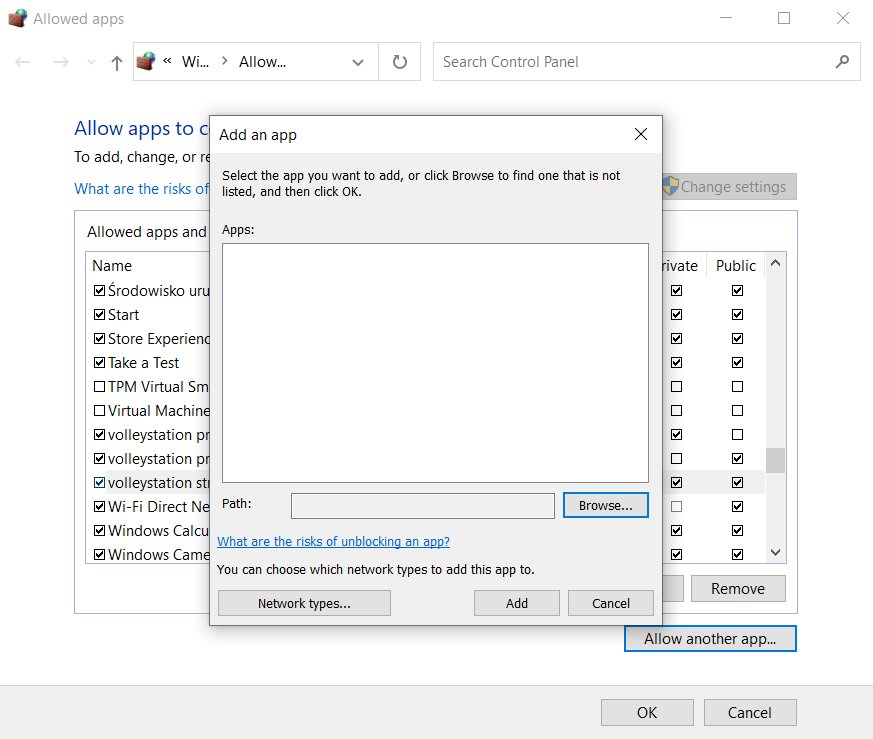Browse for an app to add

click(x=605, y=506)
